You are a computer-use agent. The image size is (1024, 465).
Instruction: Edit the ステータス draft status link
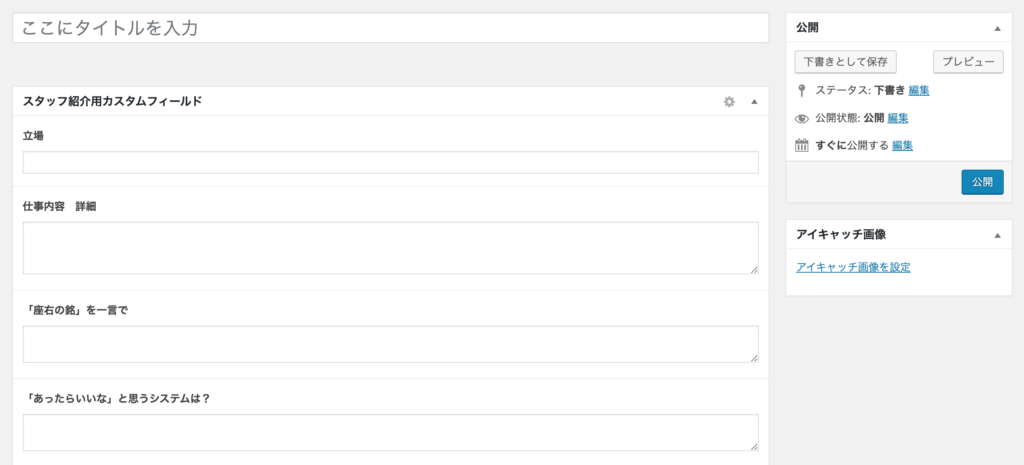click(919, 90)
